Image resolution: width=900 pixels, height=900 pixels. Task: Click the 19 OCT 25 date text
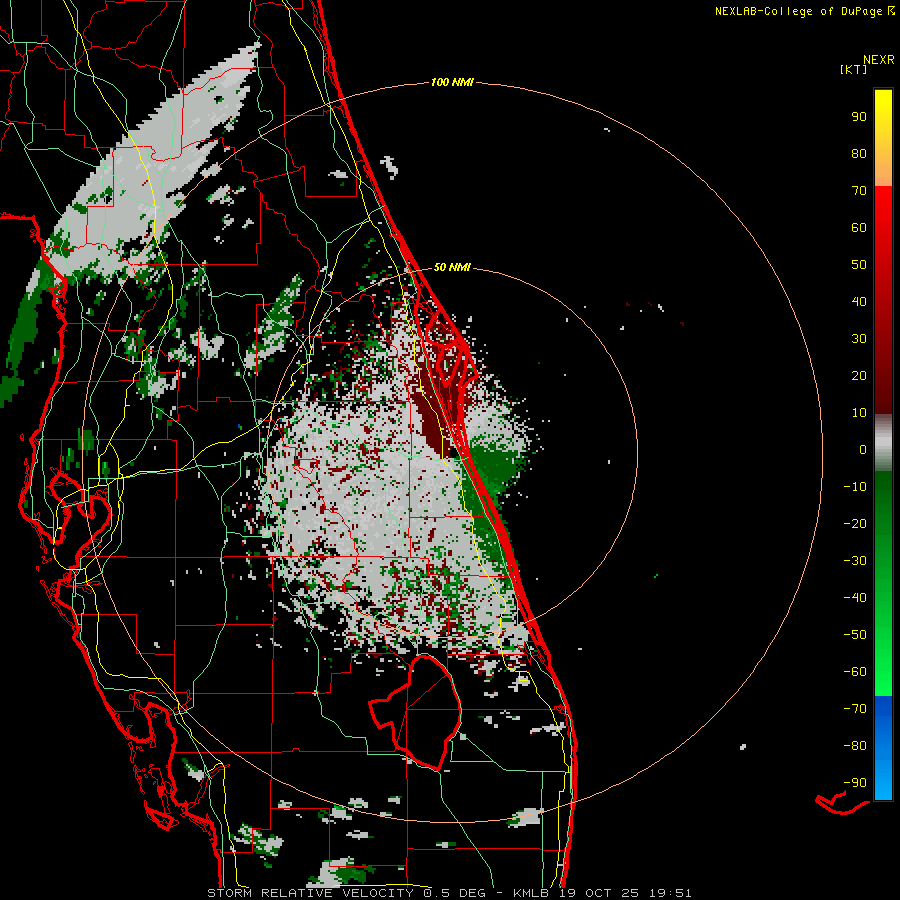(599, 893)
